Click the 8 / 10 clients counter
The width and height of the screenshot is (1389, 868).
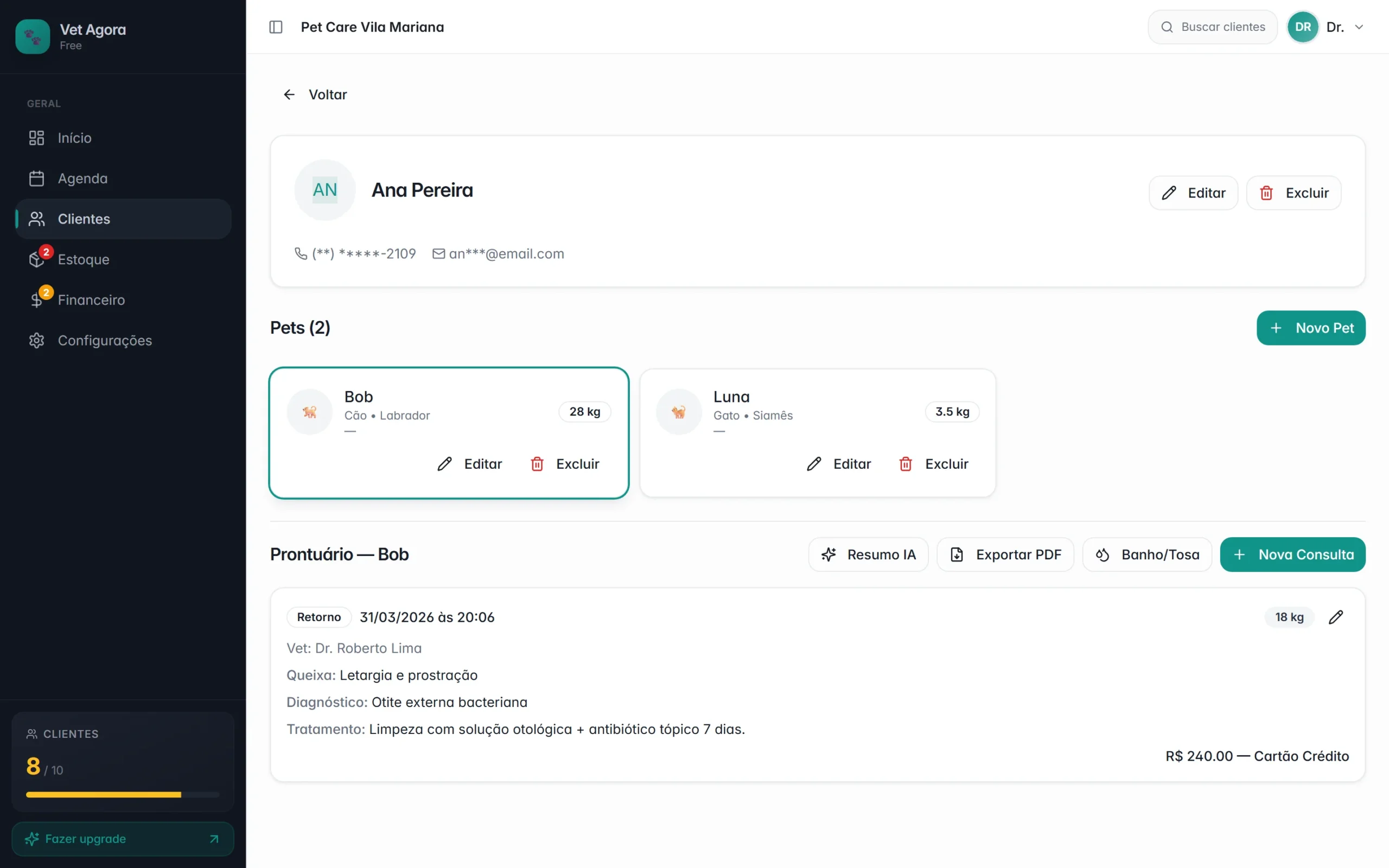(45, 767)
